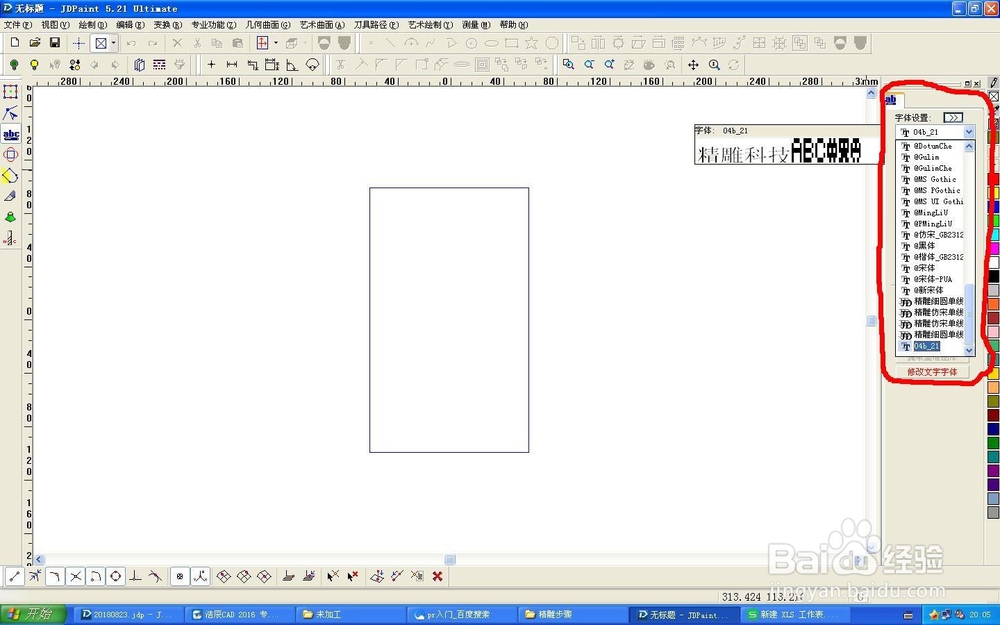
Task: Create a new file with New icon
Action: tap(14, 43)
